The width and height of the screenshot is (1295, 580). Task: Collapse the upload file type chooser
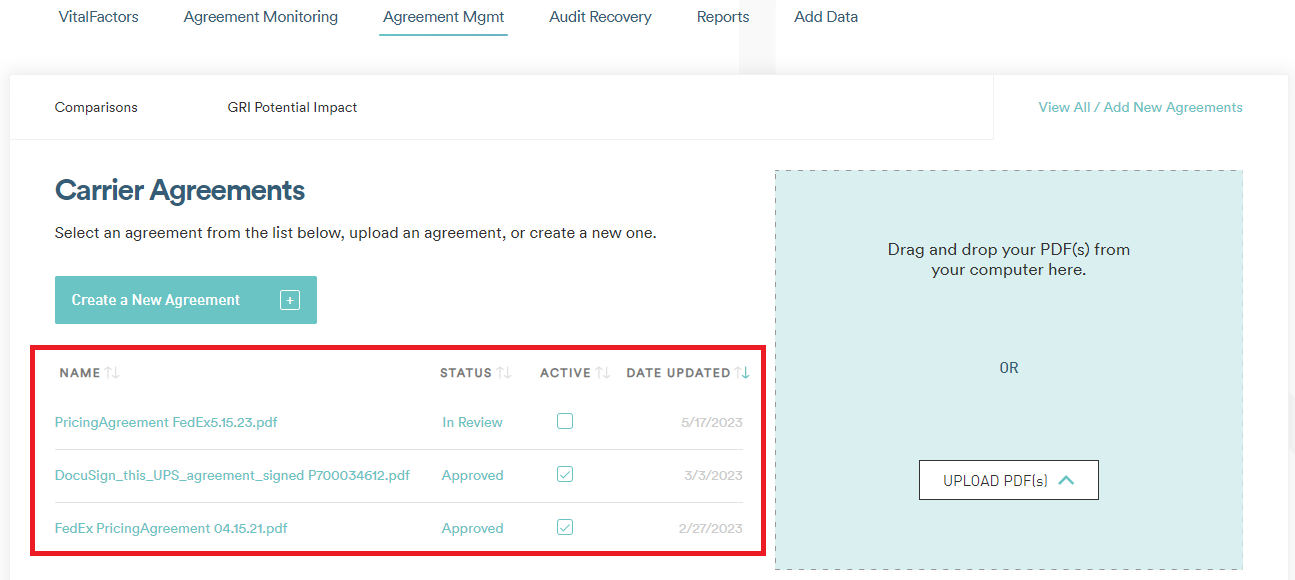coord(1064,480)
